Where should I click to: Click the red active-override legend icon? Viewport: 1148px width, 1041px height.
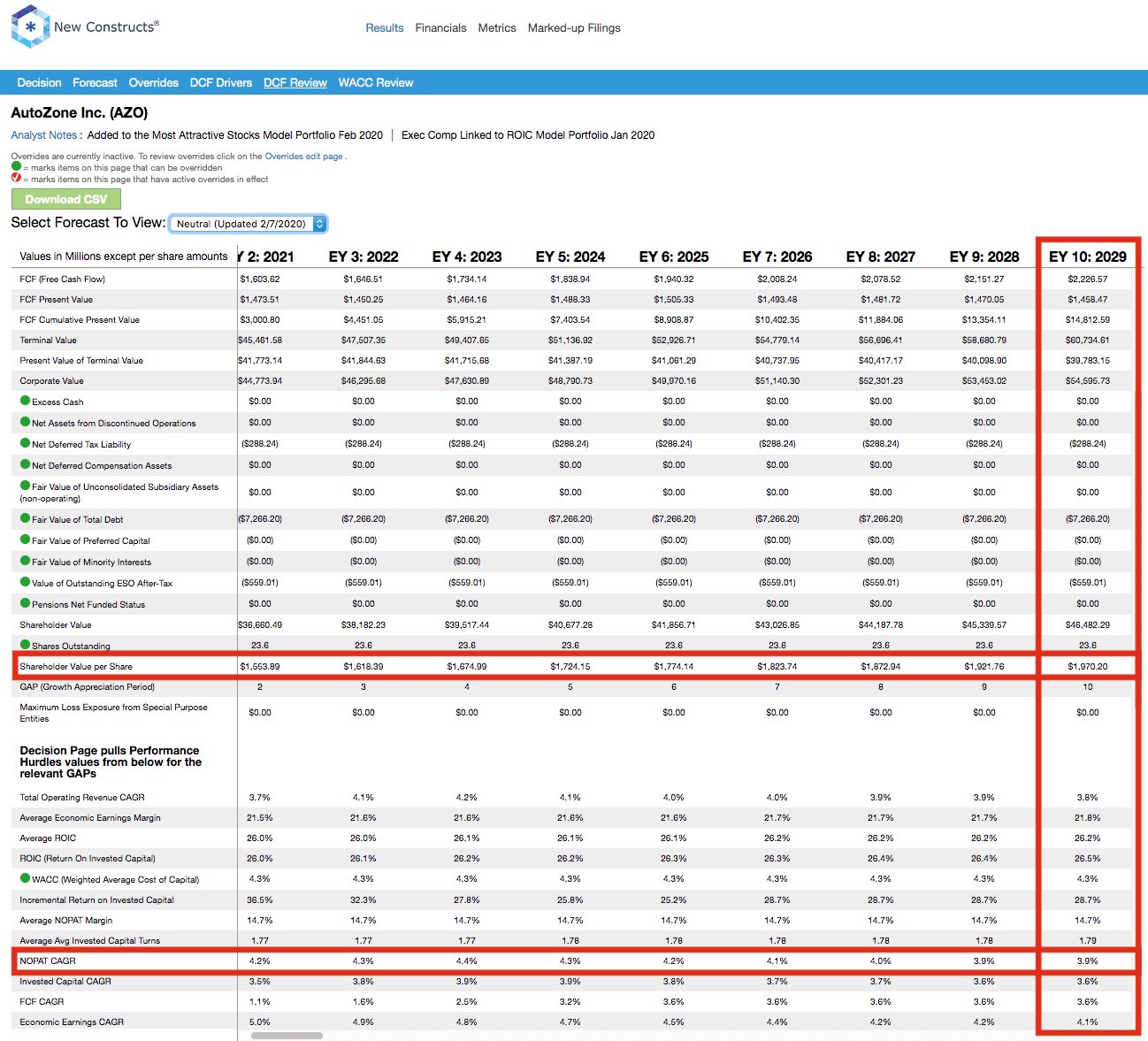16,178
